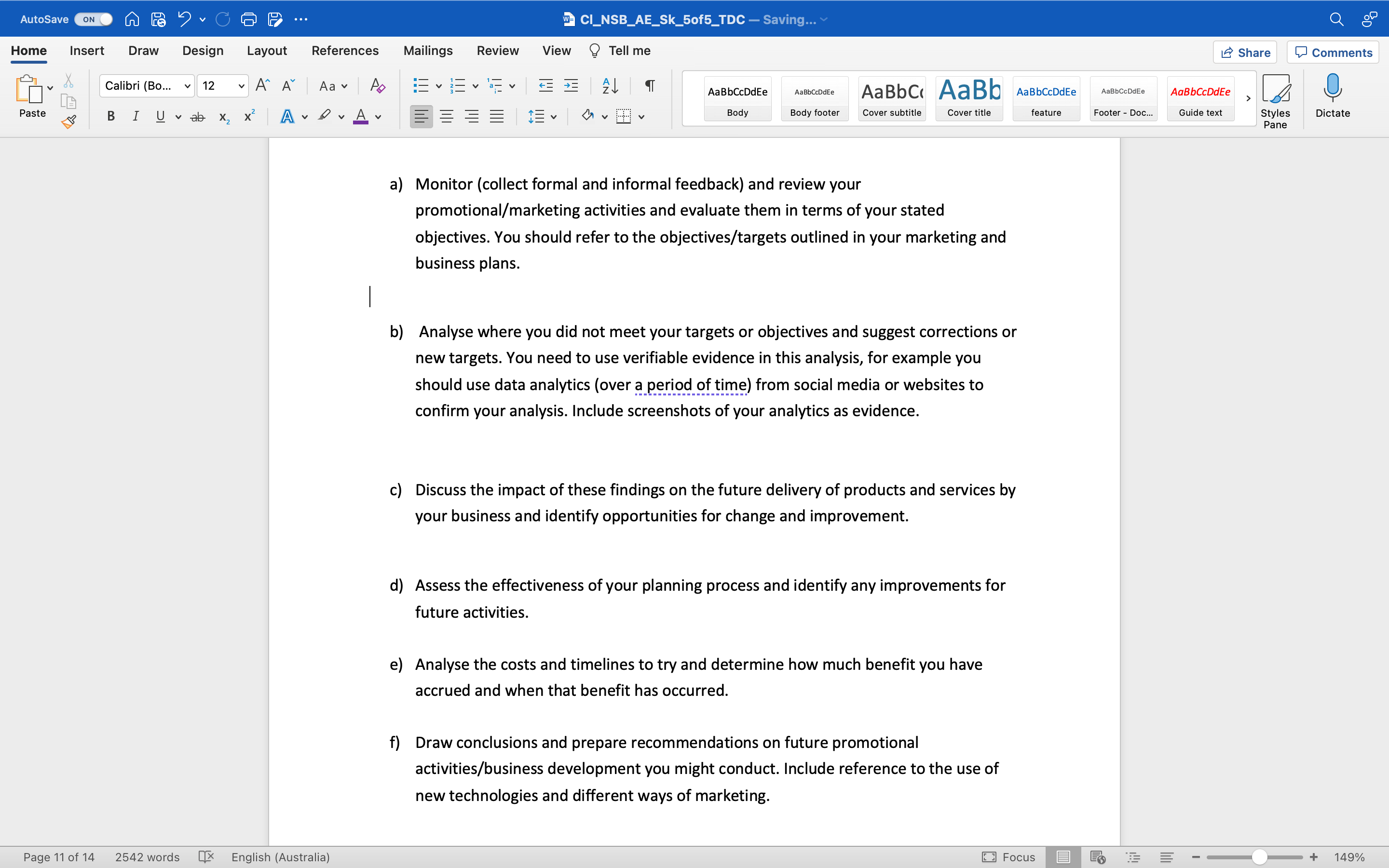Open the font color dropdown arrow

click(378, 116)
